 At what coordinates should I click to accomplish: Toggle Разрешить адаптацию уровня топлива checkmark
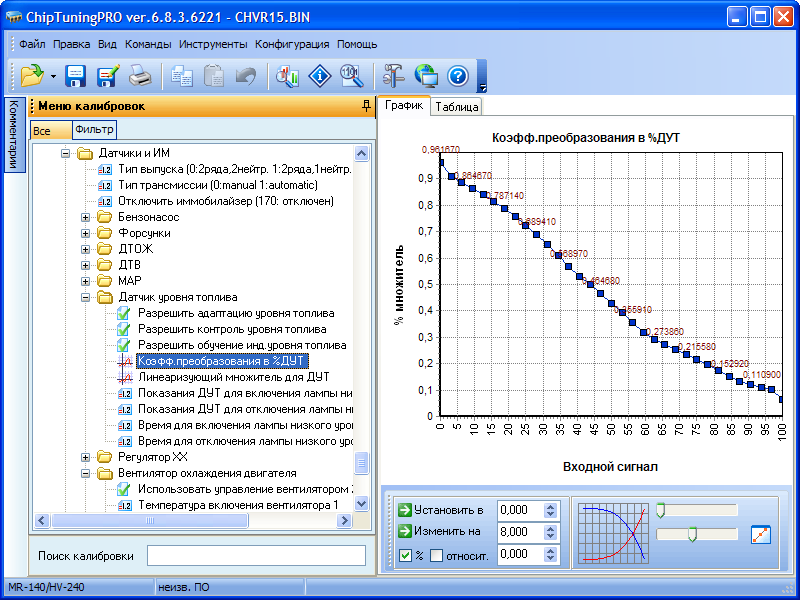click(x=124, y=313)
